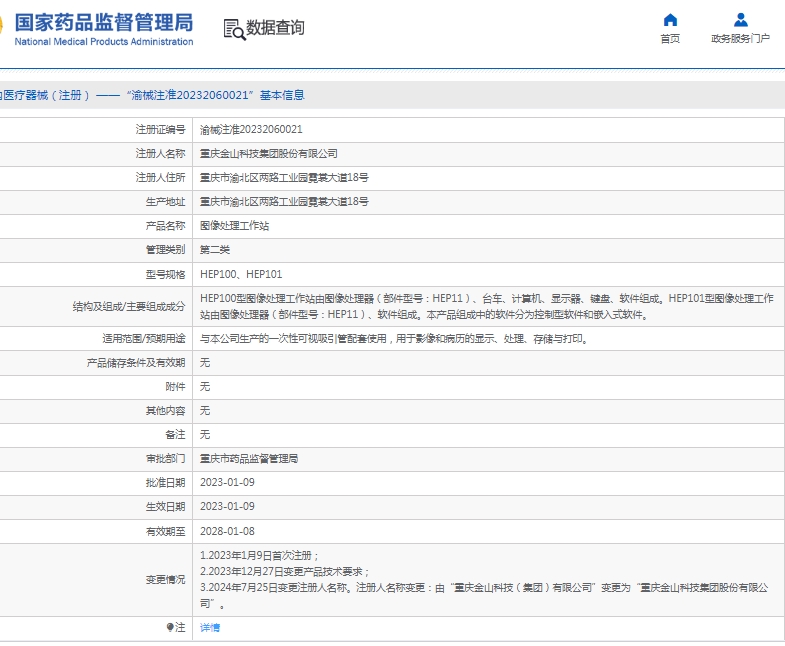Click the 审批部门 label
The width and height of the screenshot is (785, 646).
[x=165, y=459]
